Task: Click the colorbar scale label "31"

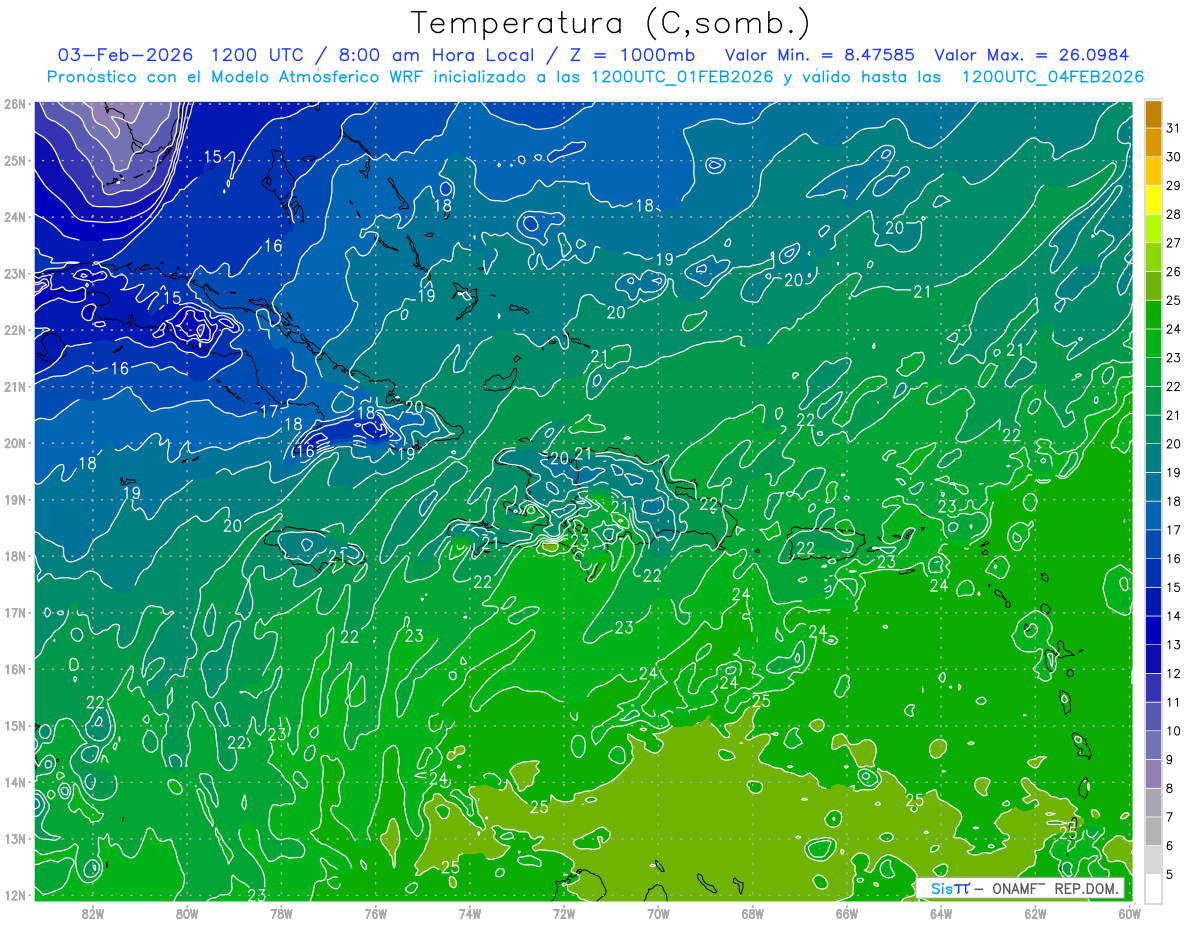Action: coord(1173,127)
